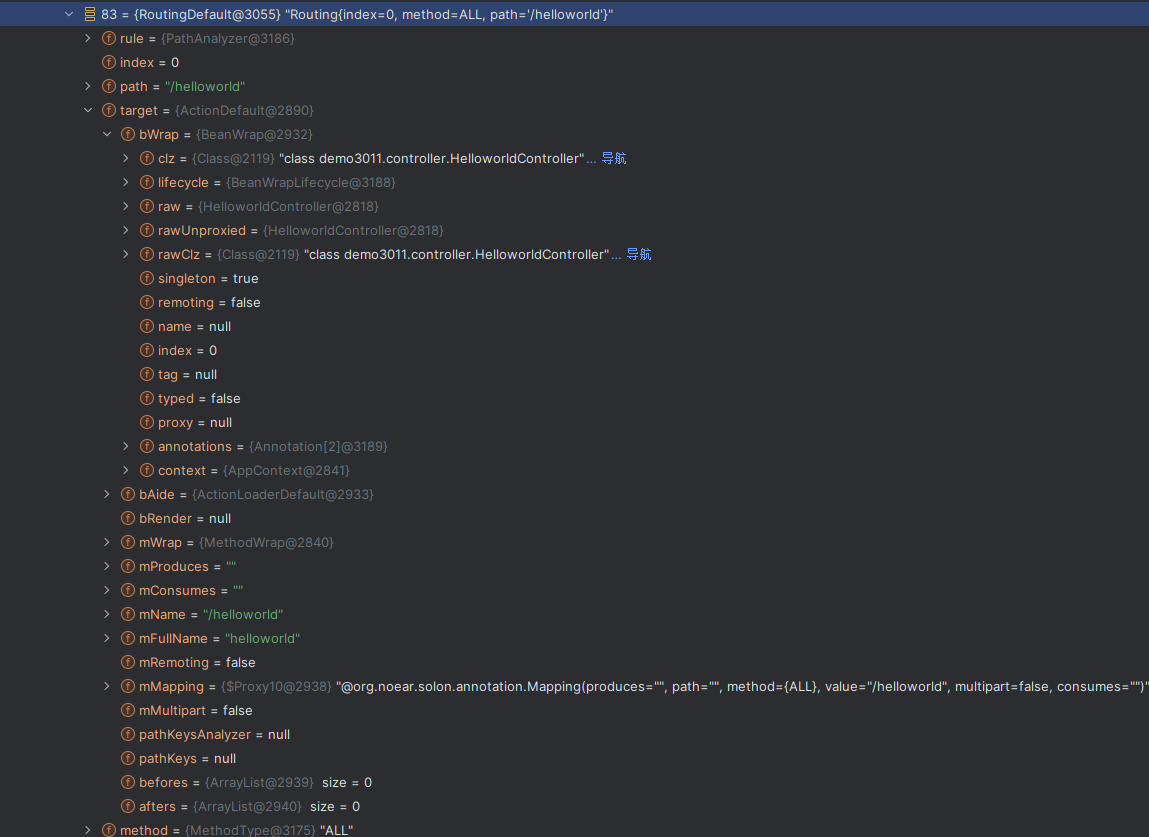1149x837 pixels.
Task: Expand the lifecycle BeanWrapLifecycle field
Action: click(x=126, y=182)
